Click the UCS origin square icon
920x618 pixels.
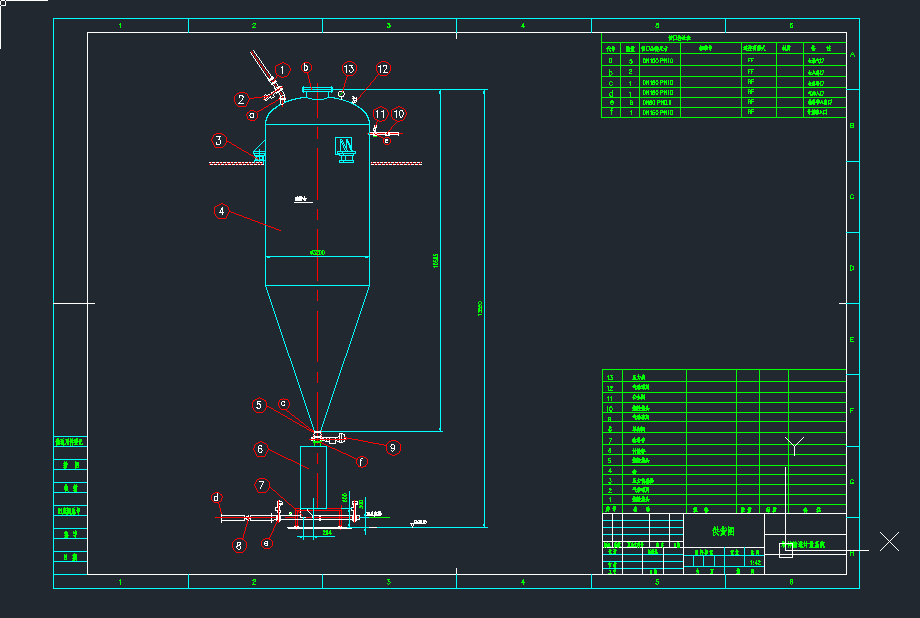click(785, 551)
